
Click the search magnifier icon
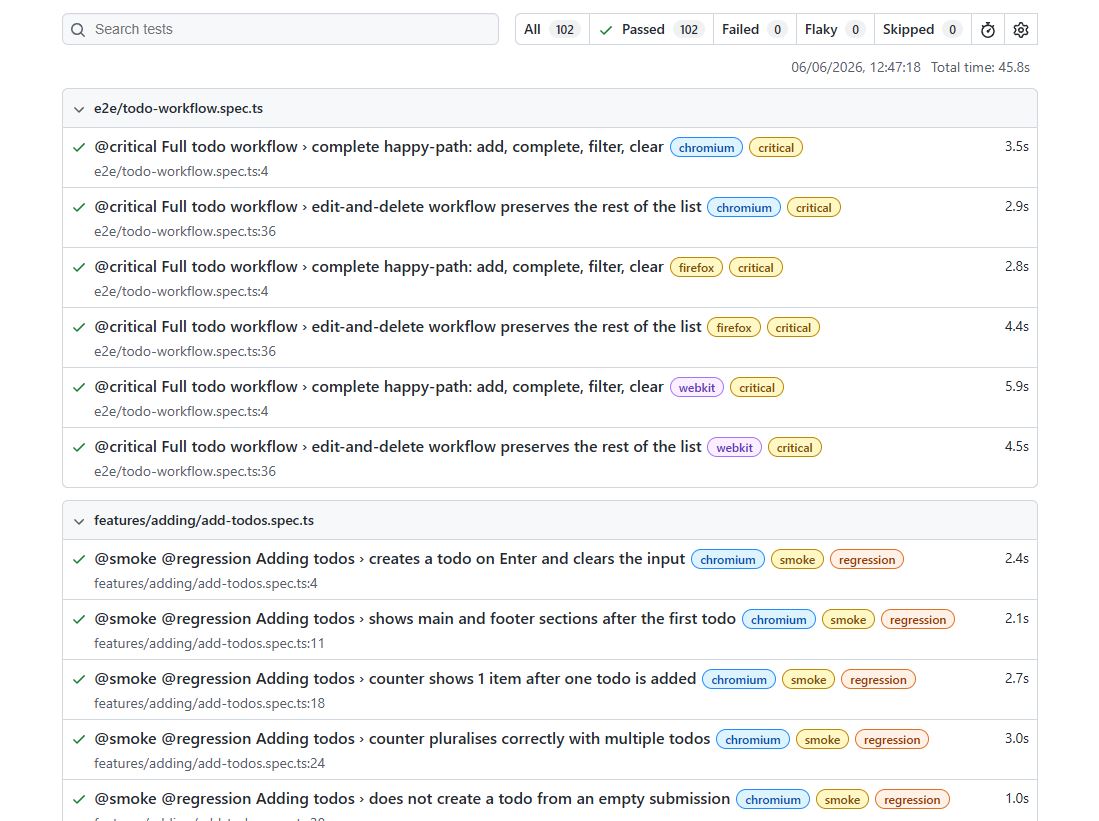pos(78,29)
